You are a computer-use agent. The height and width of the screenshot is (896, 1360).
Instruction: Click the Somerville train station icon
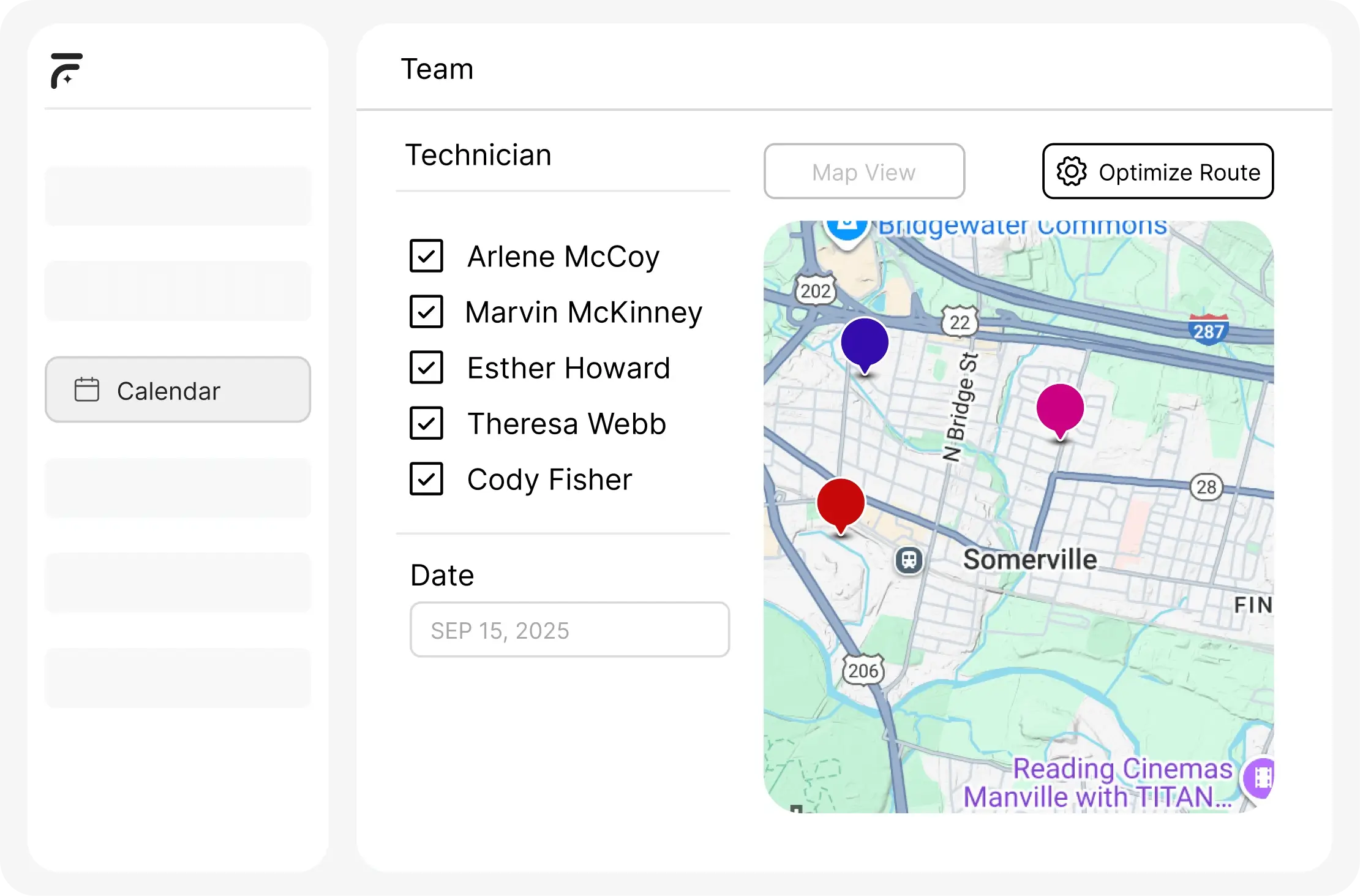point(909,560)
